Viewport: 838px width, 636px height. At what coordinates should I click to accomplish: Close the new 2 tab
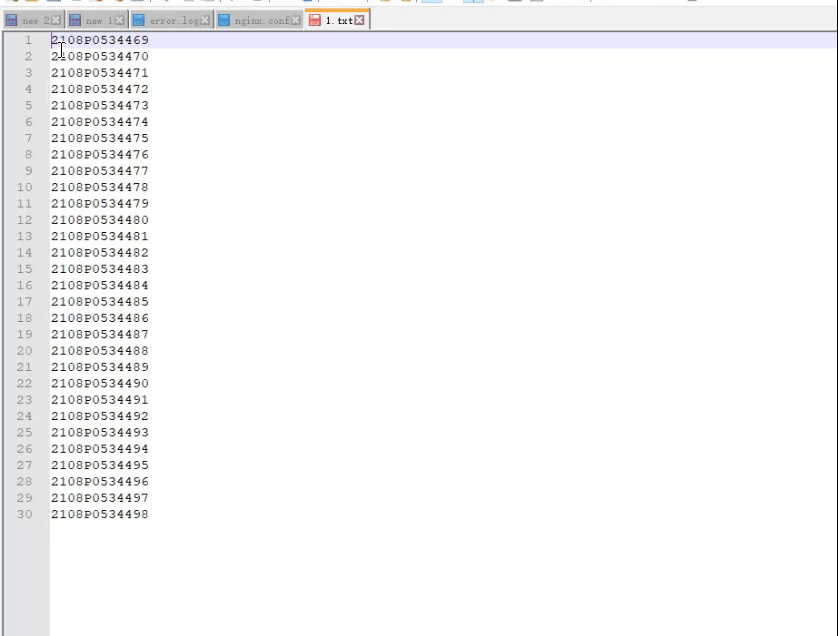56,20
